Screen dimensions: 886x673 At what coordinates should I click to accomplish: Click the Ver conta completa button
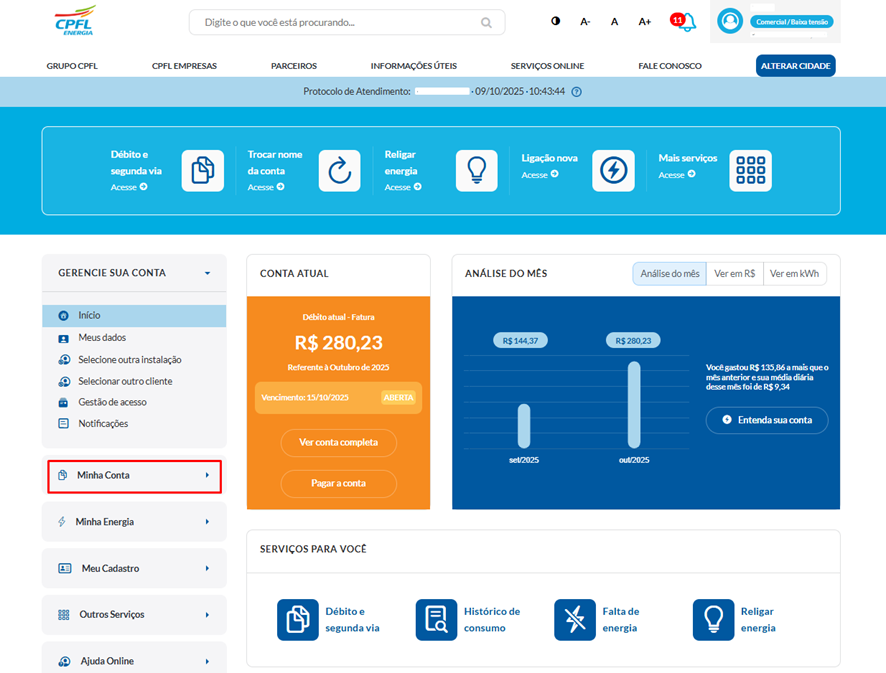[x=339, y=442]
